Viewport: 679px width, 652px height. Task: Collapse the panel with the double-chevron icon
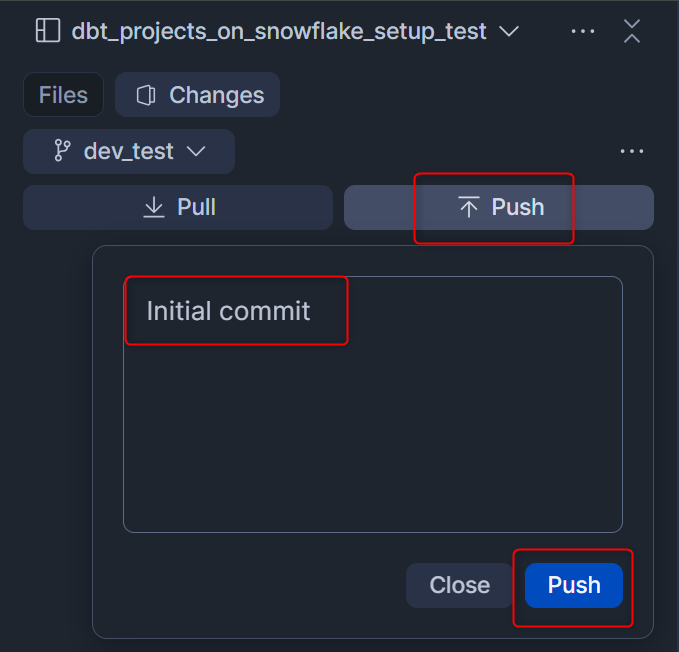[632, 31]
